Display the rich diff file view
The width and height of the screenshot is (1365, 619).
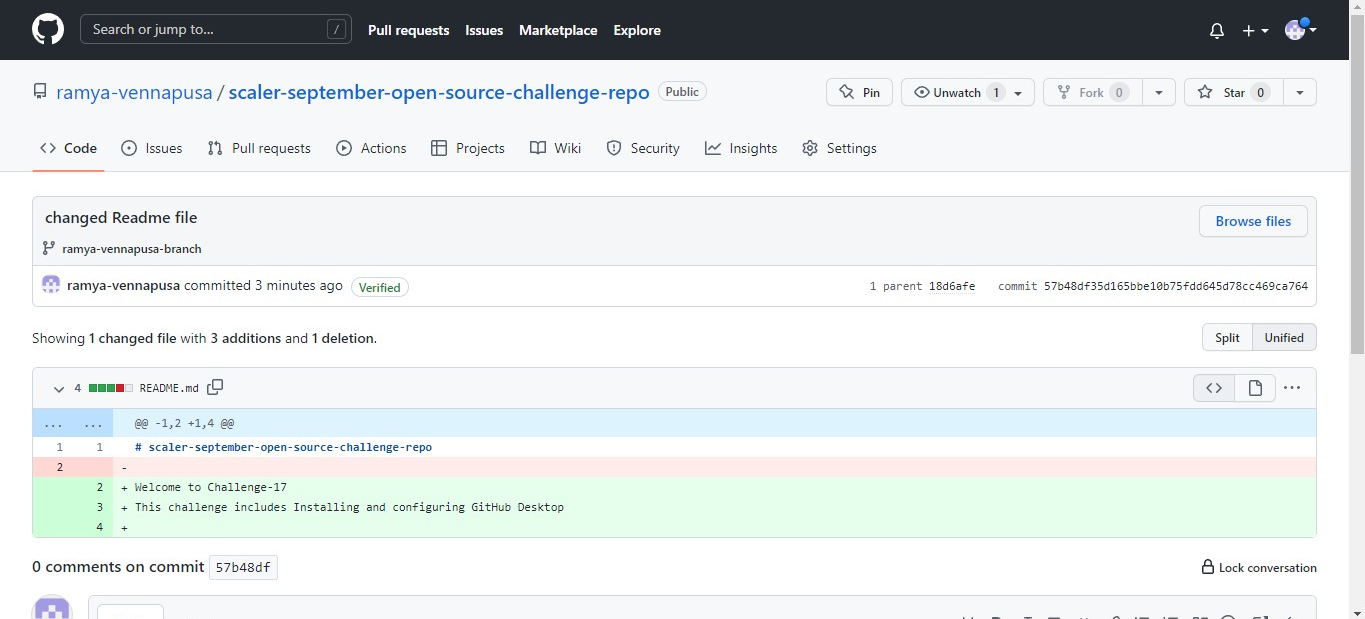coord(1255,388)
